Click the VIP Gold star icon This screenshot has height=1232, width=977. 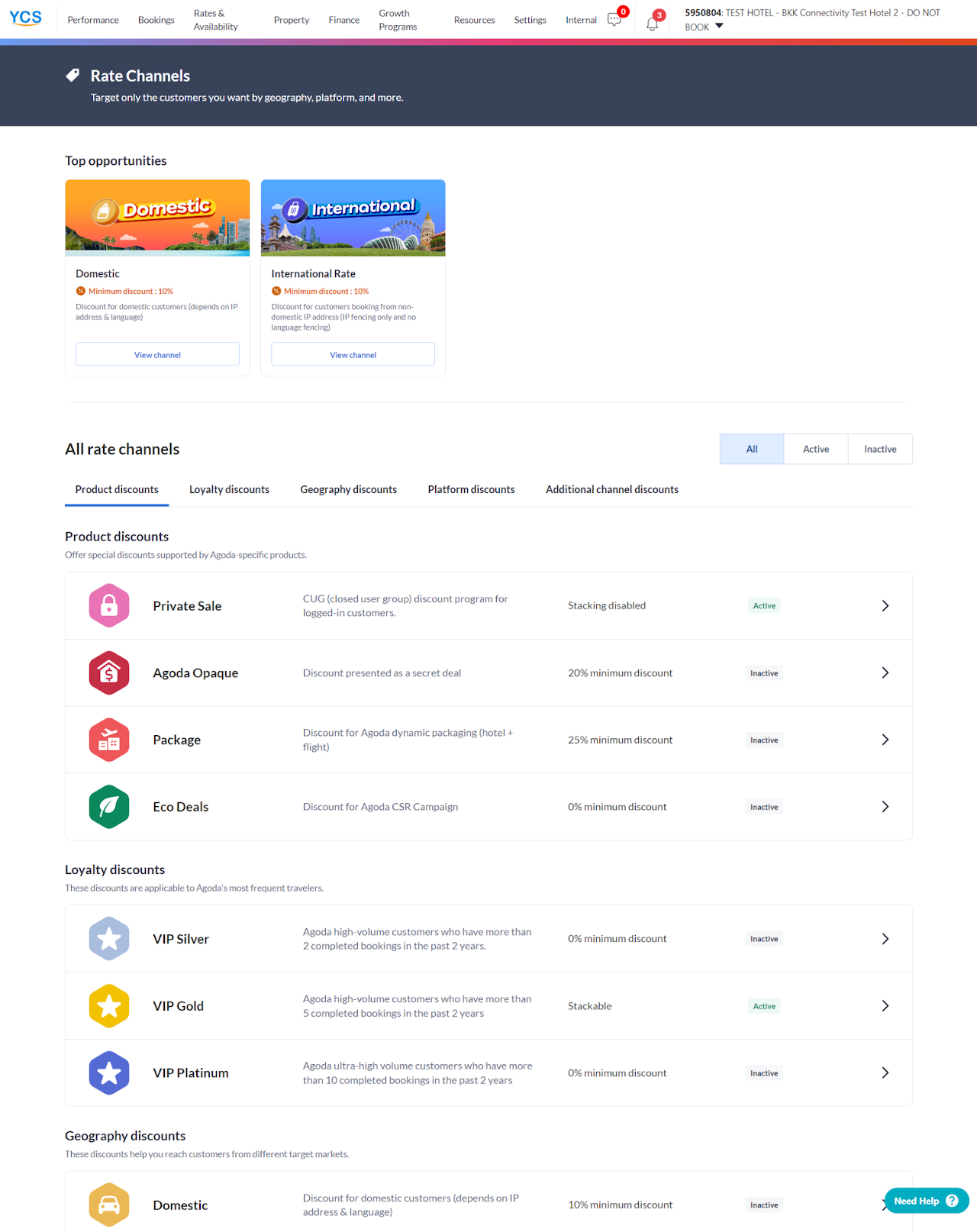click(x=109, y=1006)
